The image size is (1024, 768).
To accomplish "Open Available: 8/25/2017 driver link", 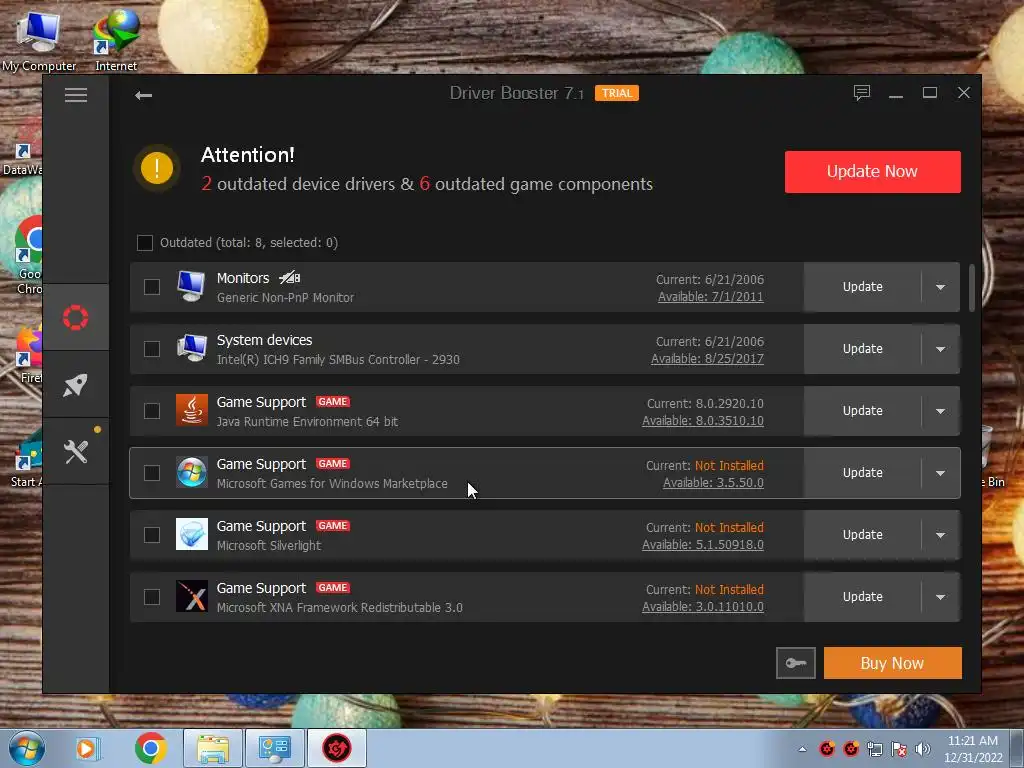I will 707,359.
